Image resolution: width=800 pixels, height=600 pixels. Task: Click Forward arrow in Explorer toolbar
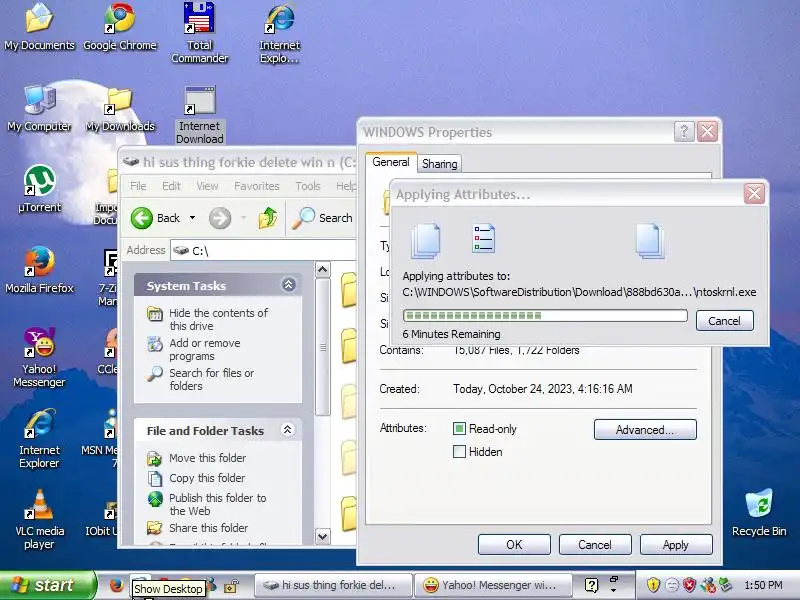point(220,218)
